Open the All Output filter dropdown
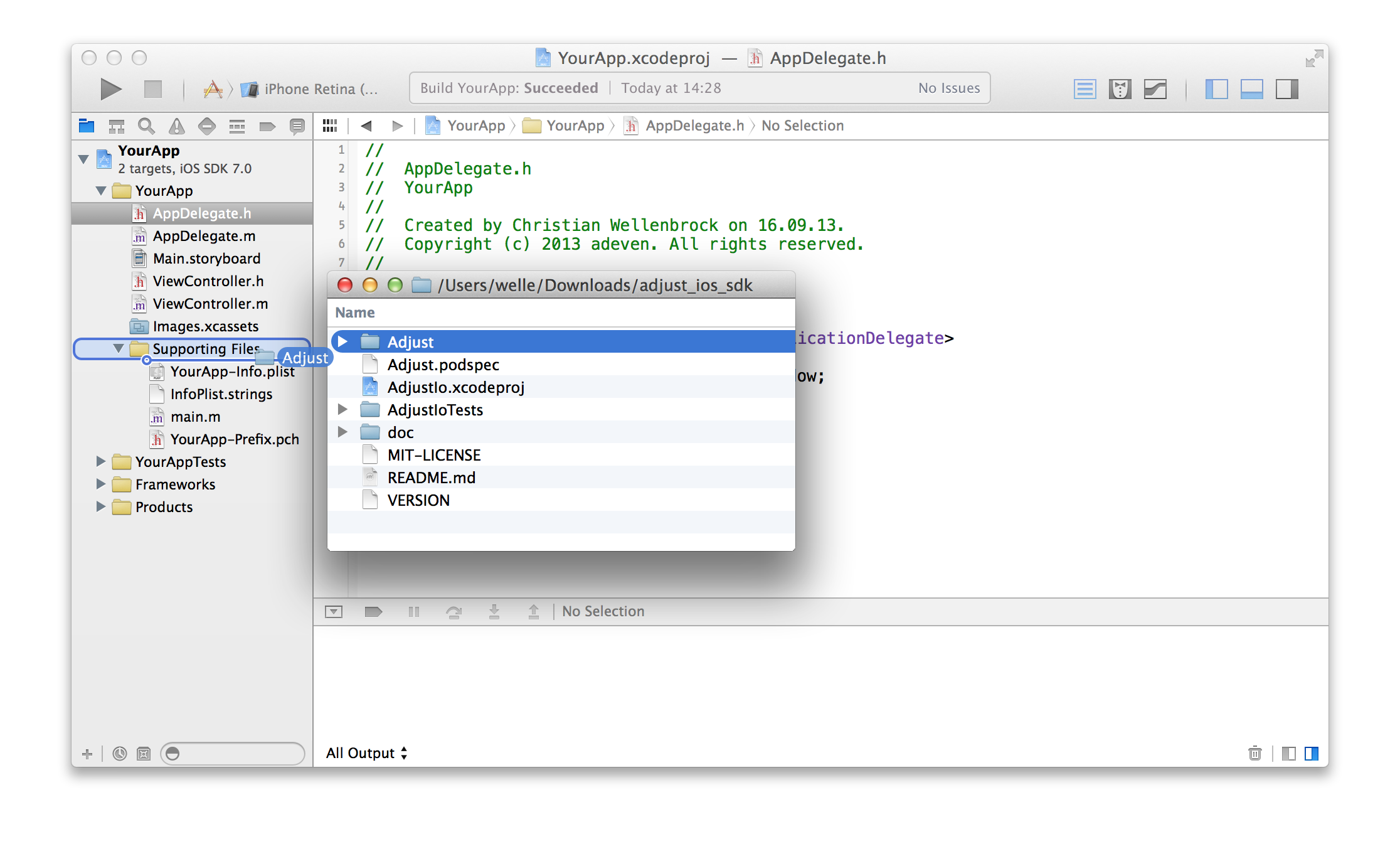 coord(367,753)
